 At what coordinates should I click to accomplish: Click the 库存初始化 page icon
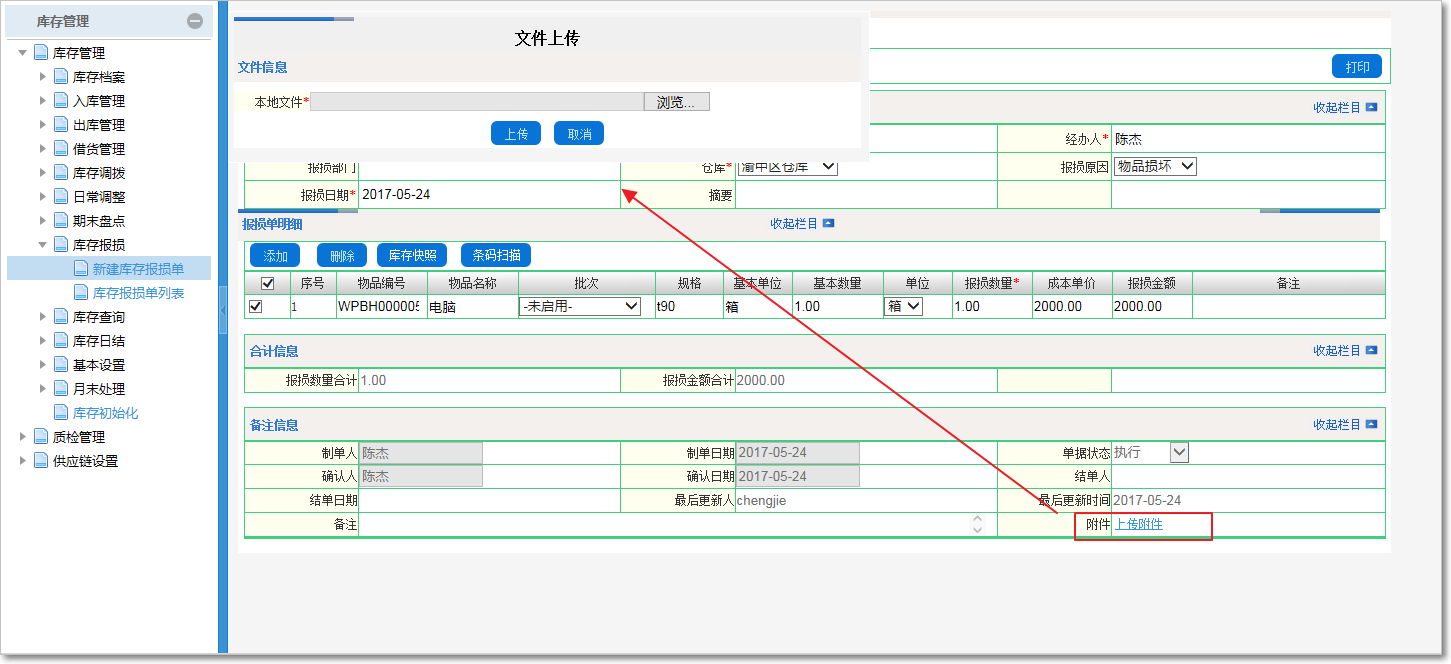[61, 413]
